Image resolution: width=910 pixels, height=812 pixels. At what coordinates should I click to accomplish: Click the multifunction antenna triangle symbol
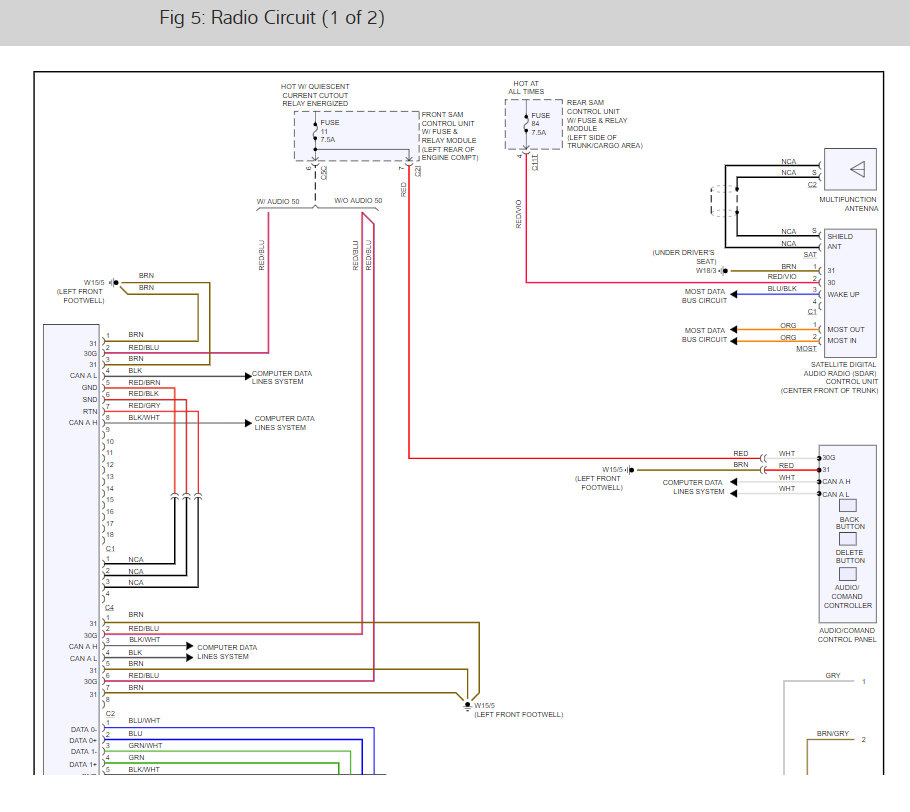(858, 169)
